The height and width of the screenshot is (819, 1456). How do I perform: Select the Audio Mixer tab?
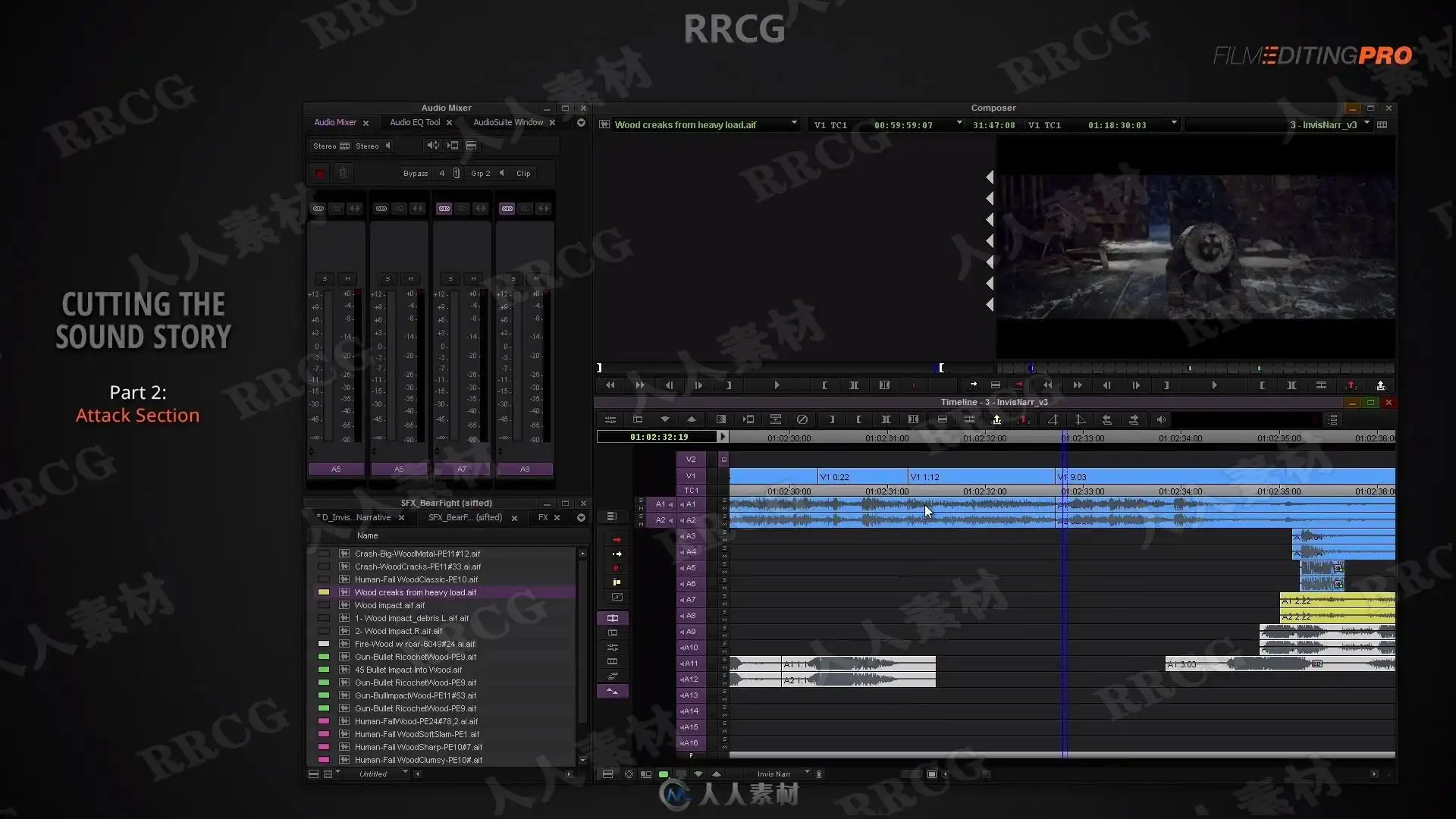[x=335, y=122]
